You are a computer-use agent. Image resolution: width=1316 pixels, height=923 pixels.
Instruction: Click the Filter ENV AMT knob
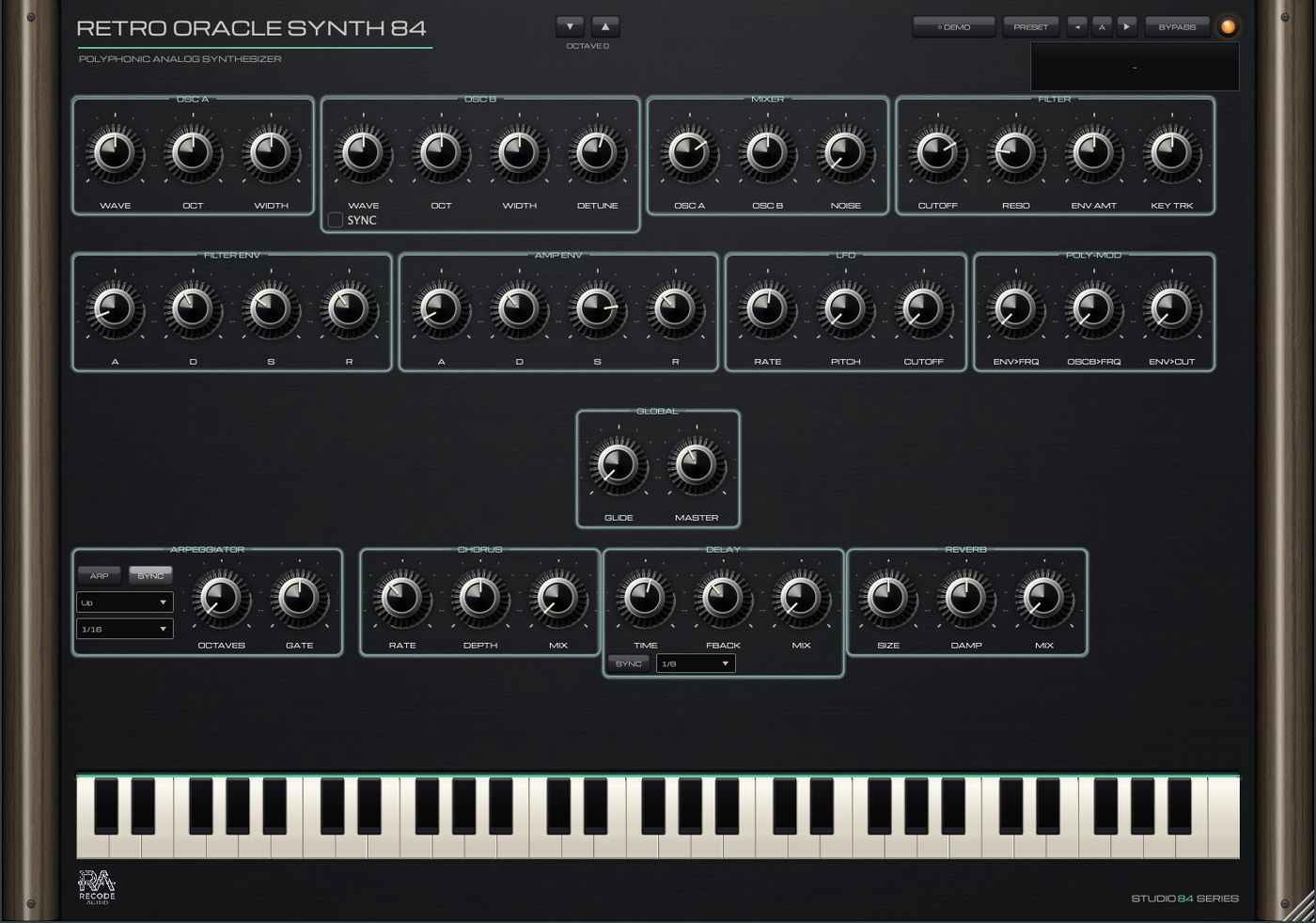pos(1093,153)
